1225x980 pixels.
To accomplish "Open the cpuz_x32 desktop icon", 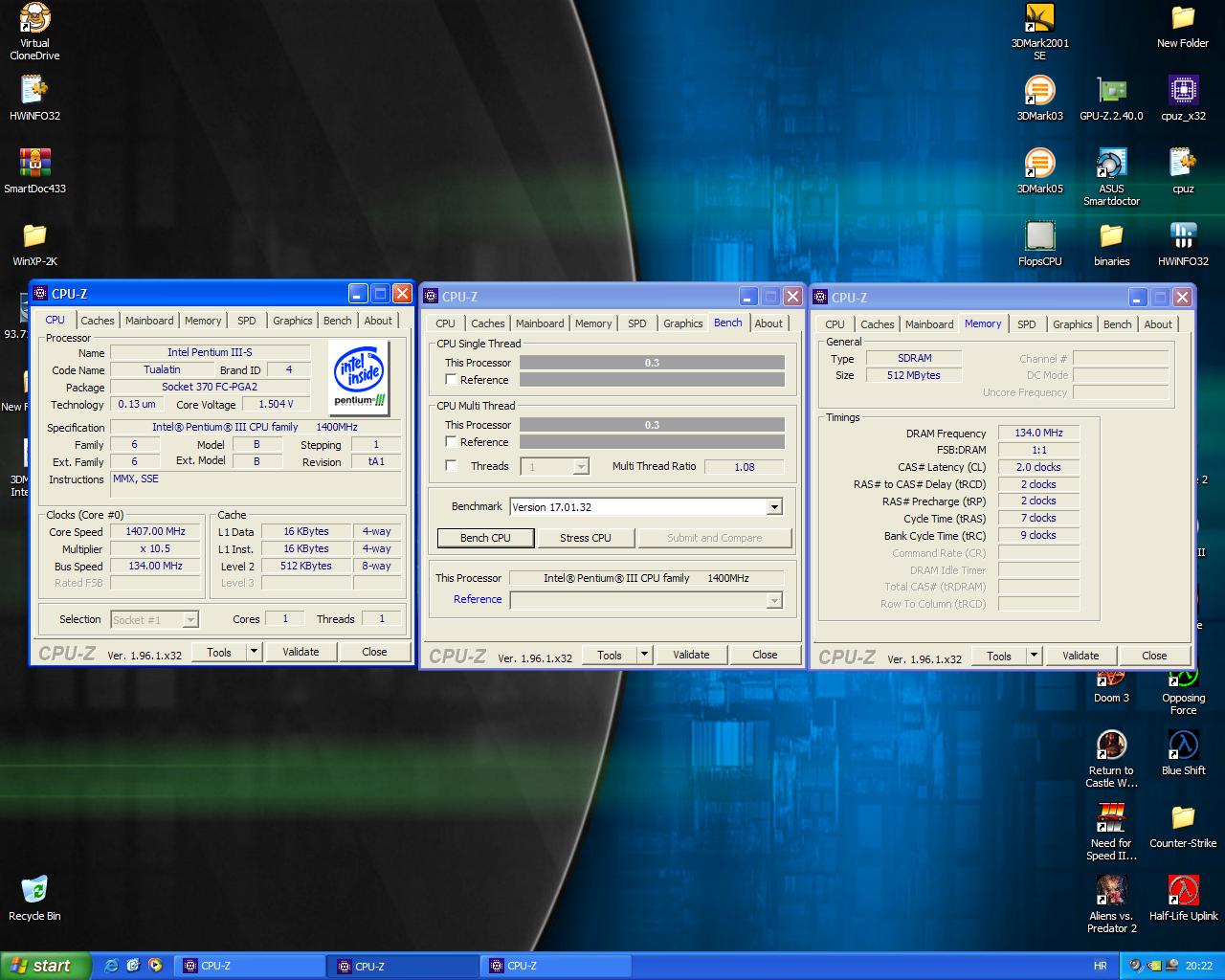I will (1183, 91).
